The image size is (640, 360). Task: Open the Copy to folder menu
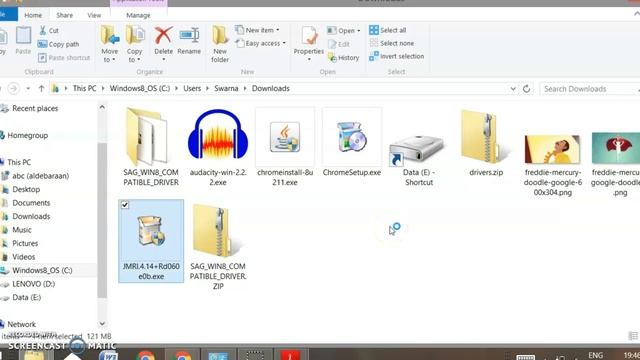tap(134, 44)
